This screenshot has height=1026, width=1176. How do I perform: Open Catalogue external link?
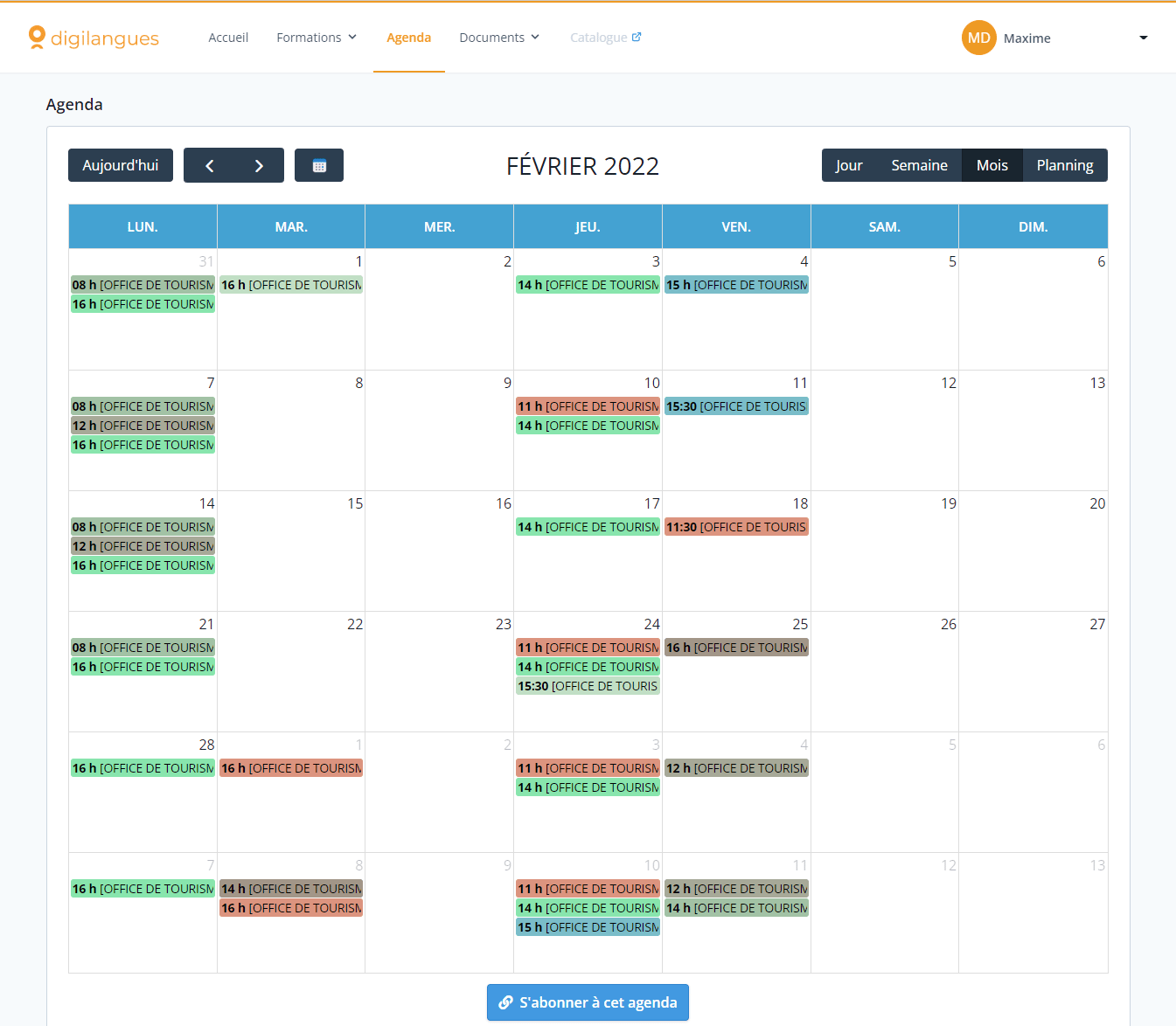pyautogui.click(x=605, y=38)
